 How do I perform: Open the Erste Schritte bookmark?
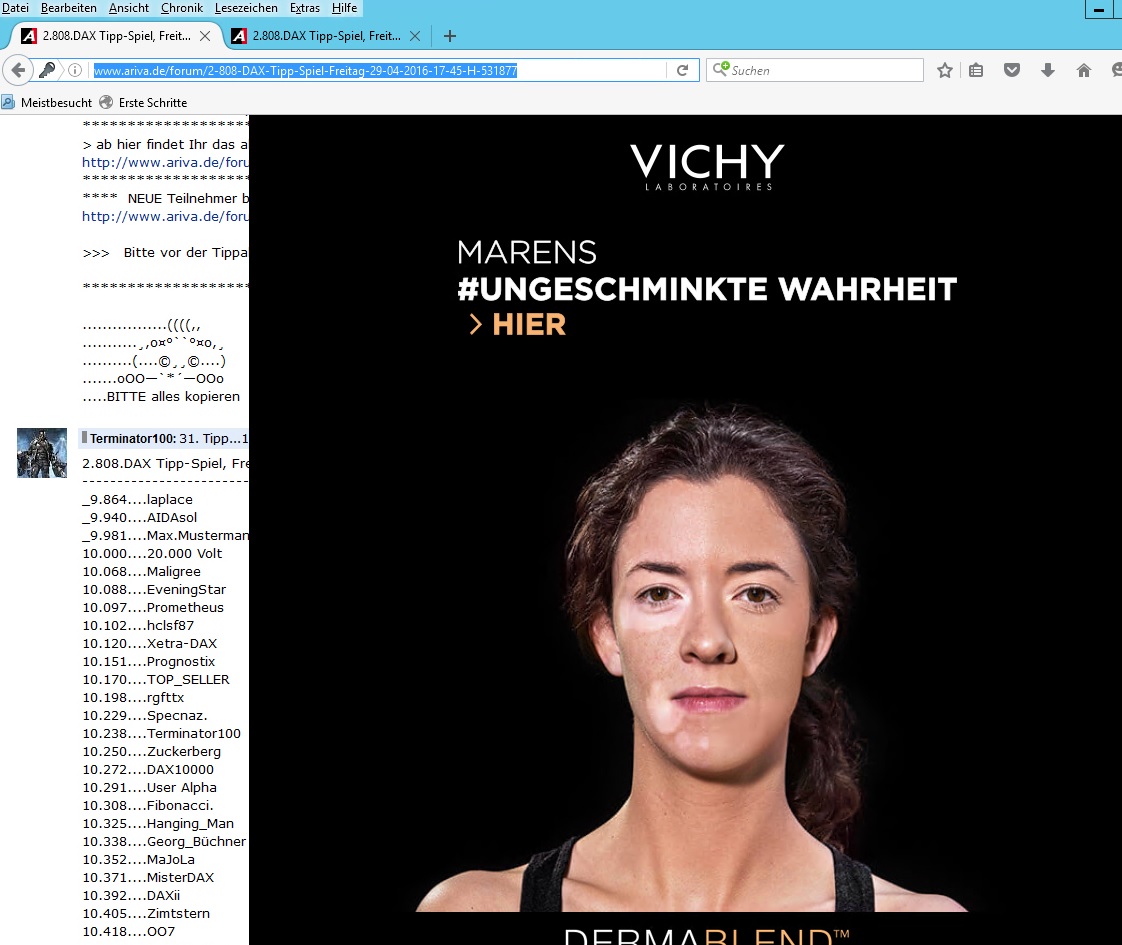tap(143, 102)
